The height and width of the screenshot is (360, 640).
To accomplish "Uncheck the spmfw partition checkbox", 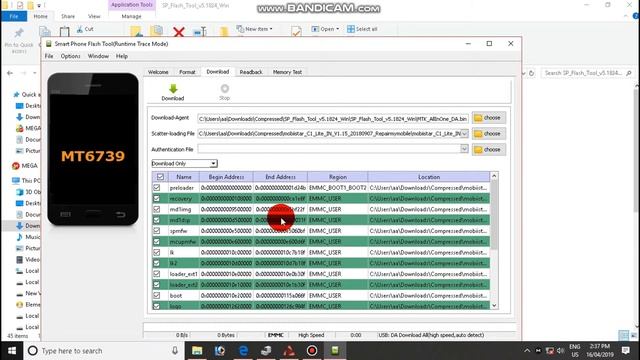I will pos(157,231).
